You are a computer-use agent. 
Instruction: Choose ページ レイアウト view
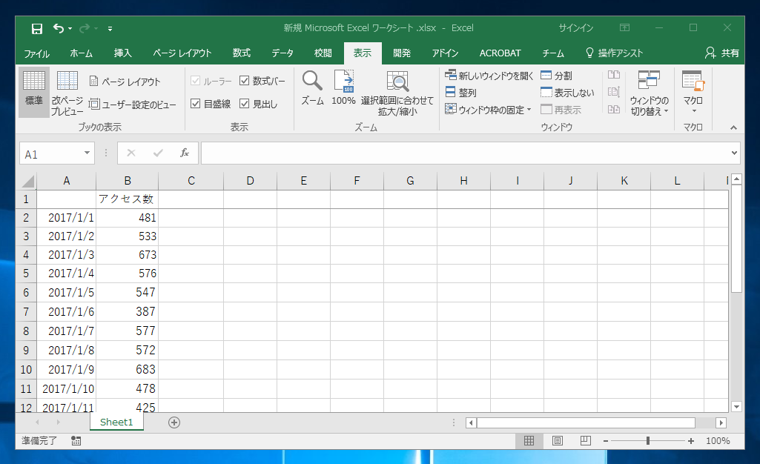tap(125, 81)
